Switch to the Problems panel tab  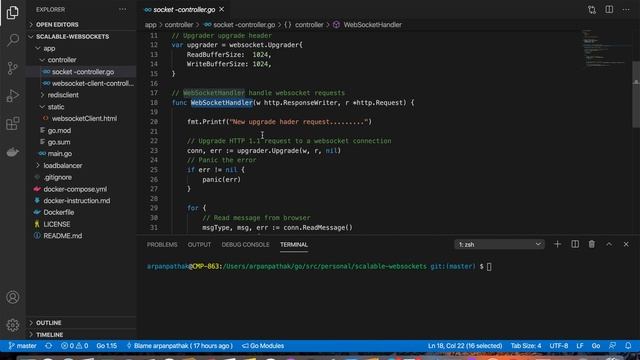(162, 244)
